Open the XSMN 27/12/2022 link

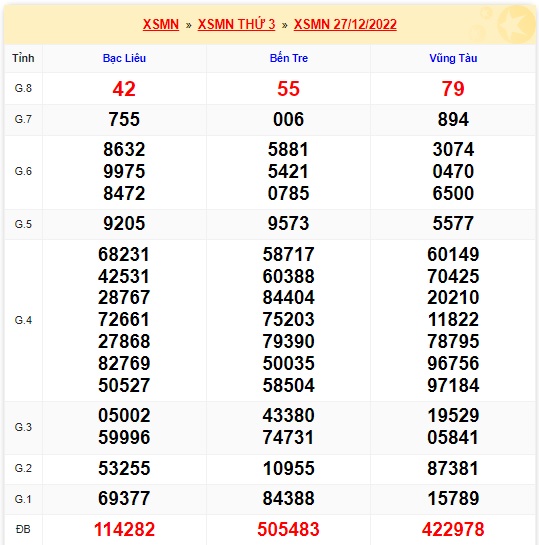point(345,25)
